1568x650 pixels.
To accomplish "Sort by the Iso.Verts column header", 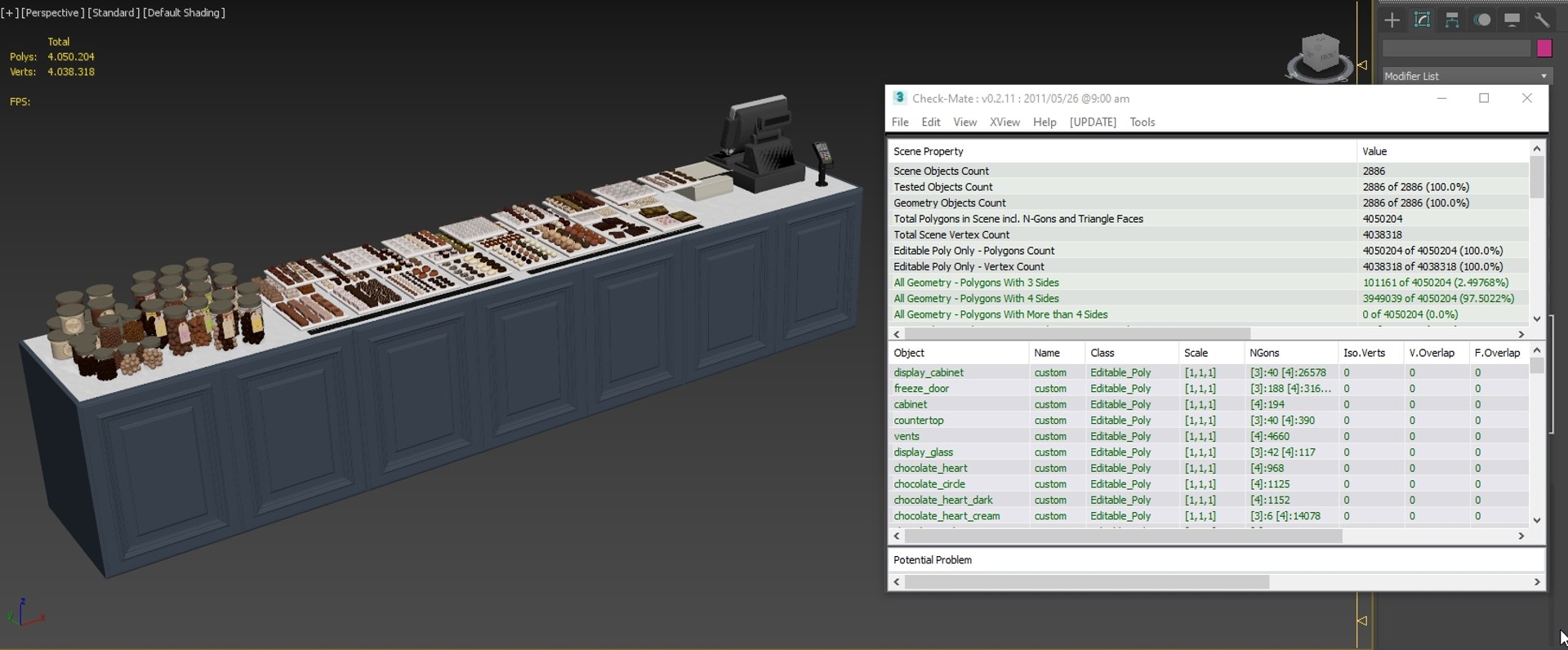I will (1371, 353).
